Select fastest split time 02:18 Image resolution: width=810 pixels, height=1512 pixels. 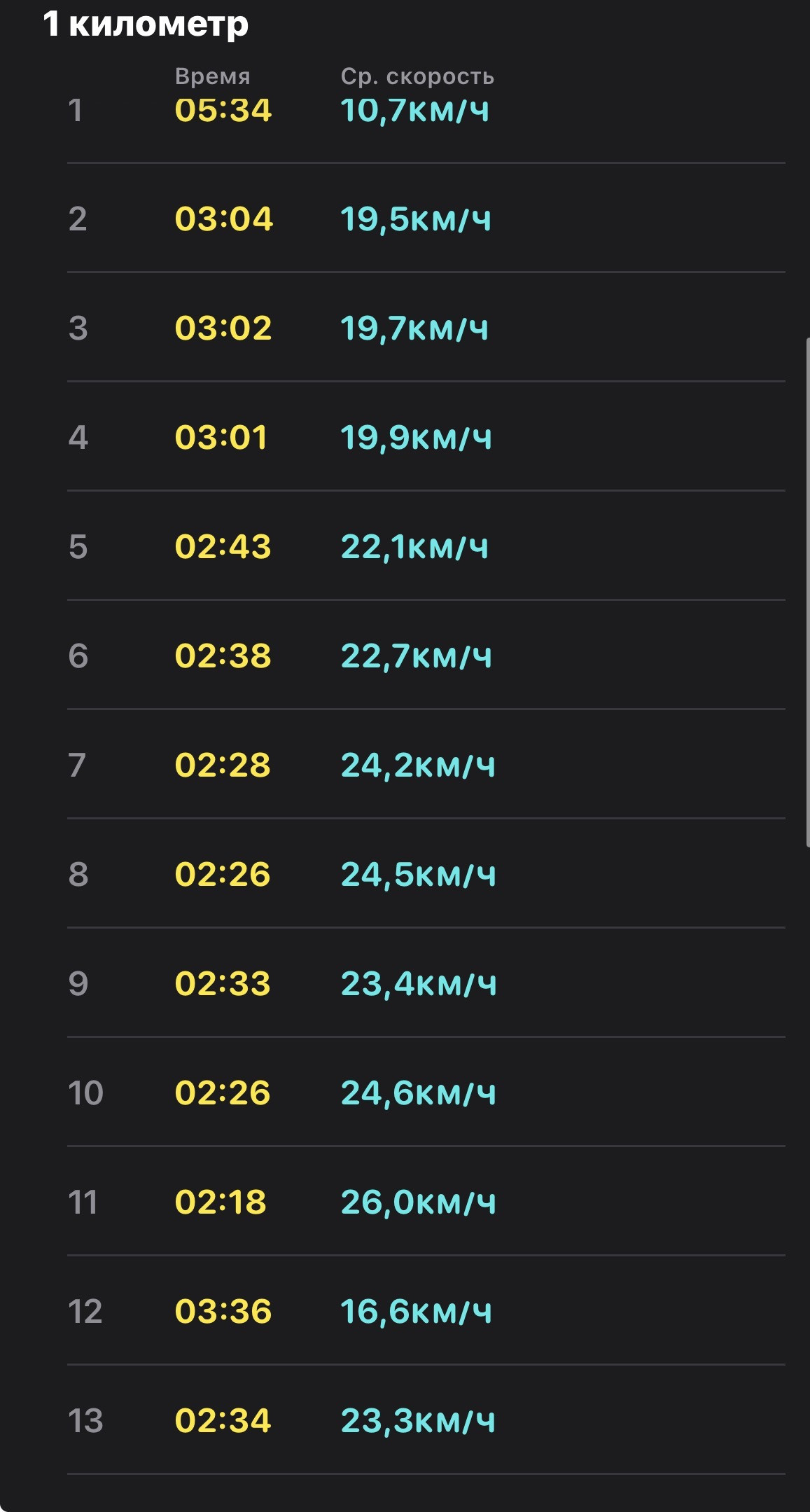tap(221, 1202)
